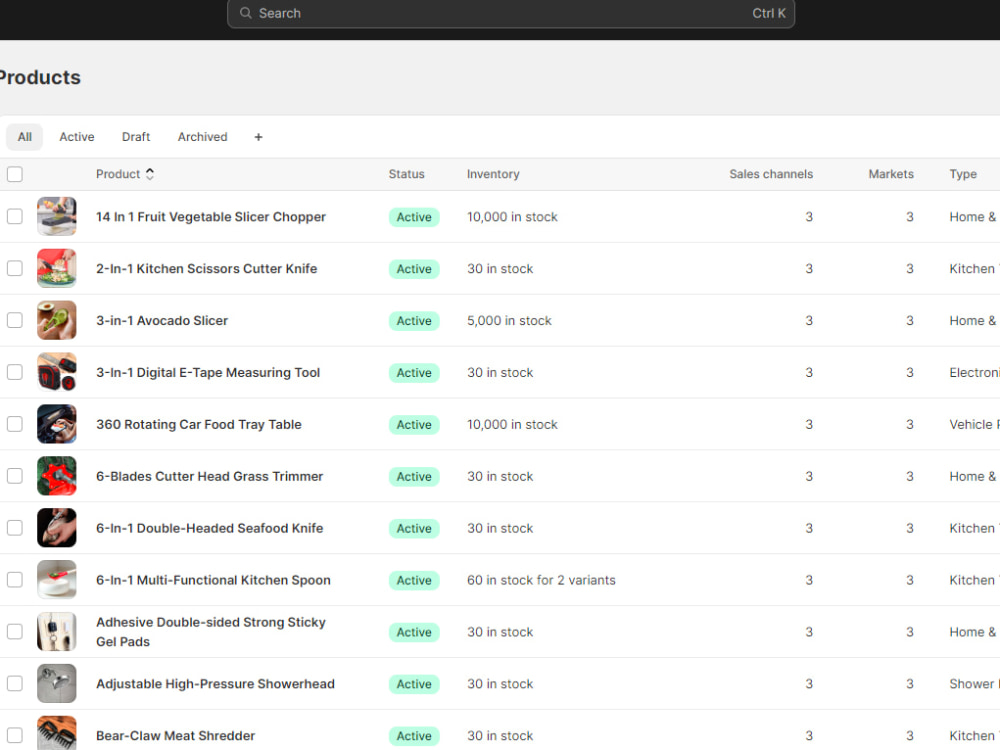Switch to the Active tab
This screenshot has width=1000, height=750.
(77, 137)
